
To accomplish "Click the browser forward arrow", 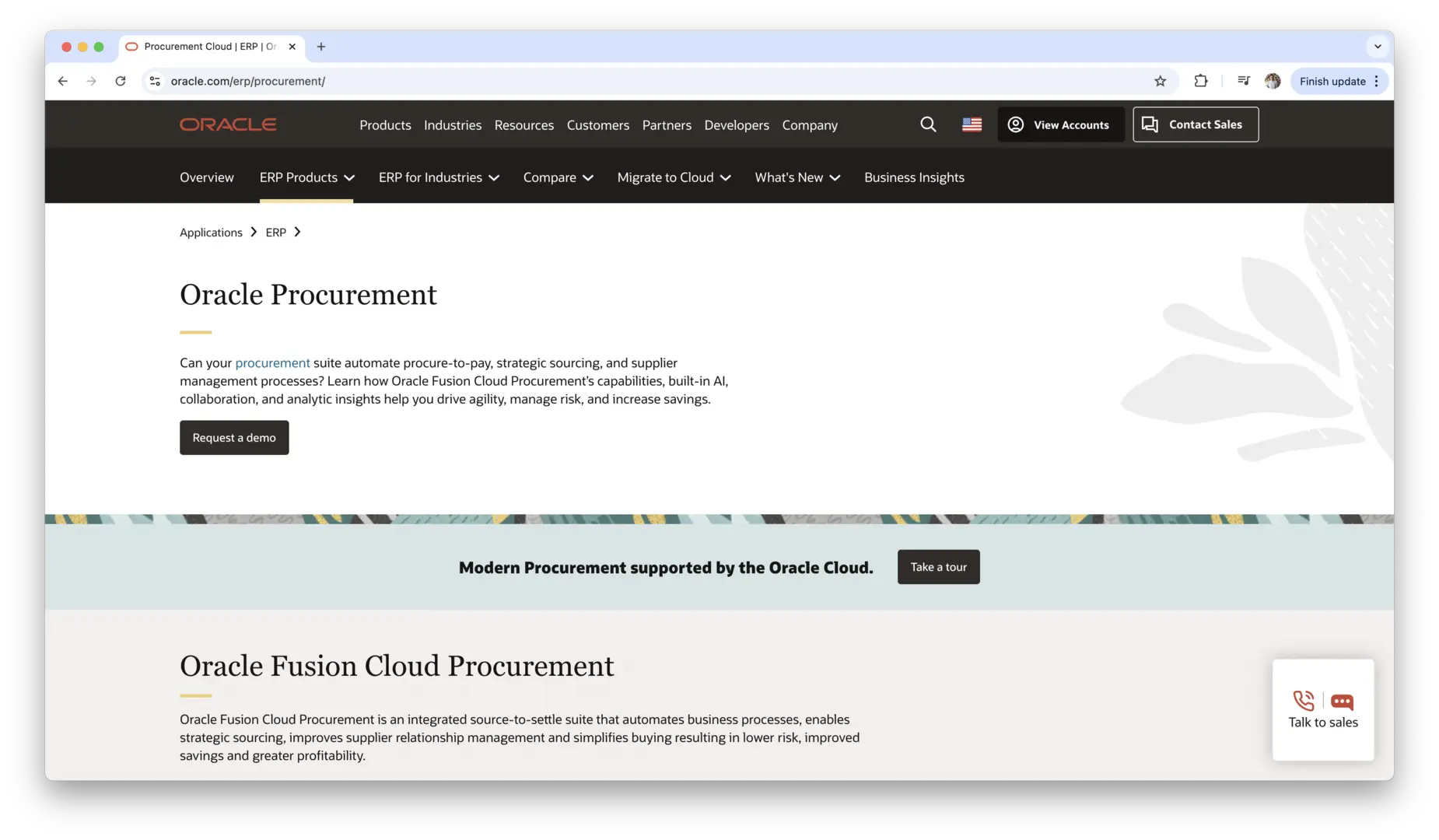I will click(x=92, y=81).
